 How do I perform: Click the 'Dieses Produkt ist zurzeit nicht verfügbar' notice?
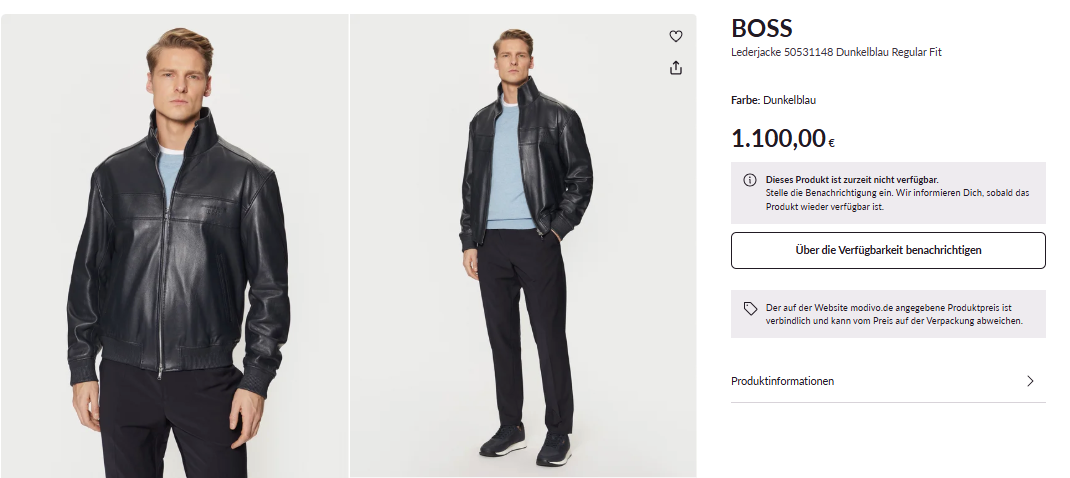coord(852,180)
